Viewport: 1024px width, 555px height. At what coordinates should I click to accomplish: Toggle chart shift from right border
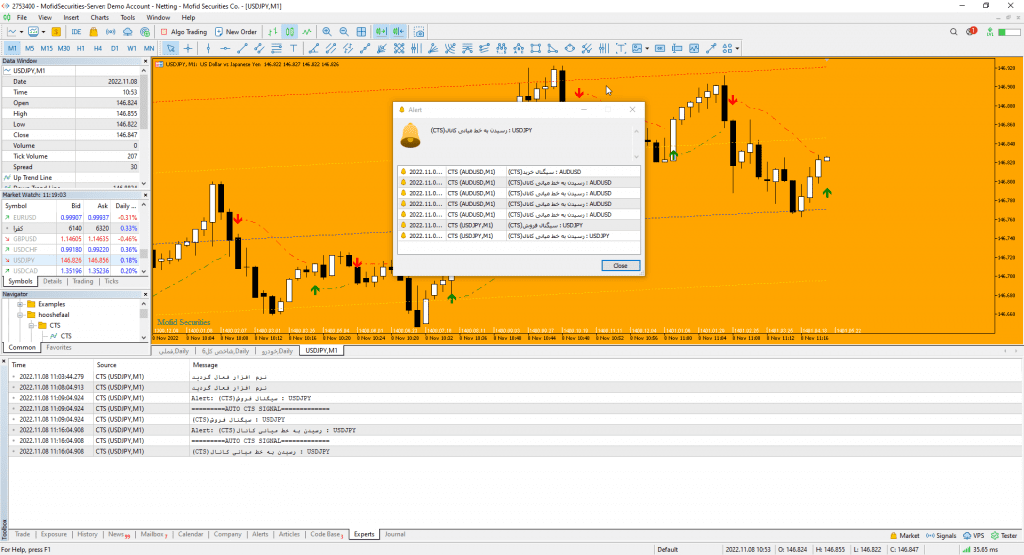[x=398, y=31]
